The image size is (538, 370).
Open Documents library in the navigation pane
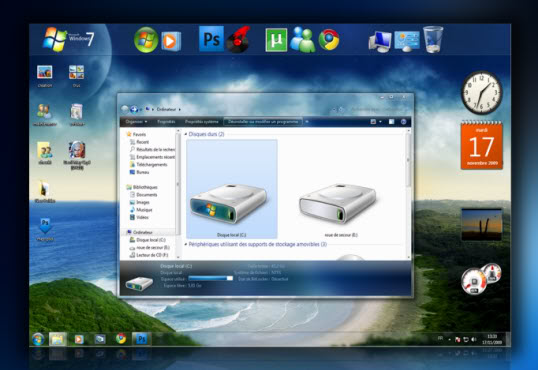point(143,195)
